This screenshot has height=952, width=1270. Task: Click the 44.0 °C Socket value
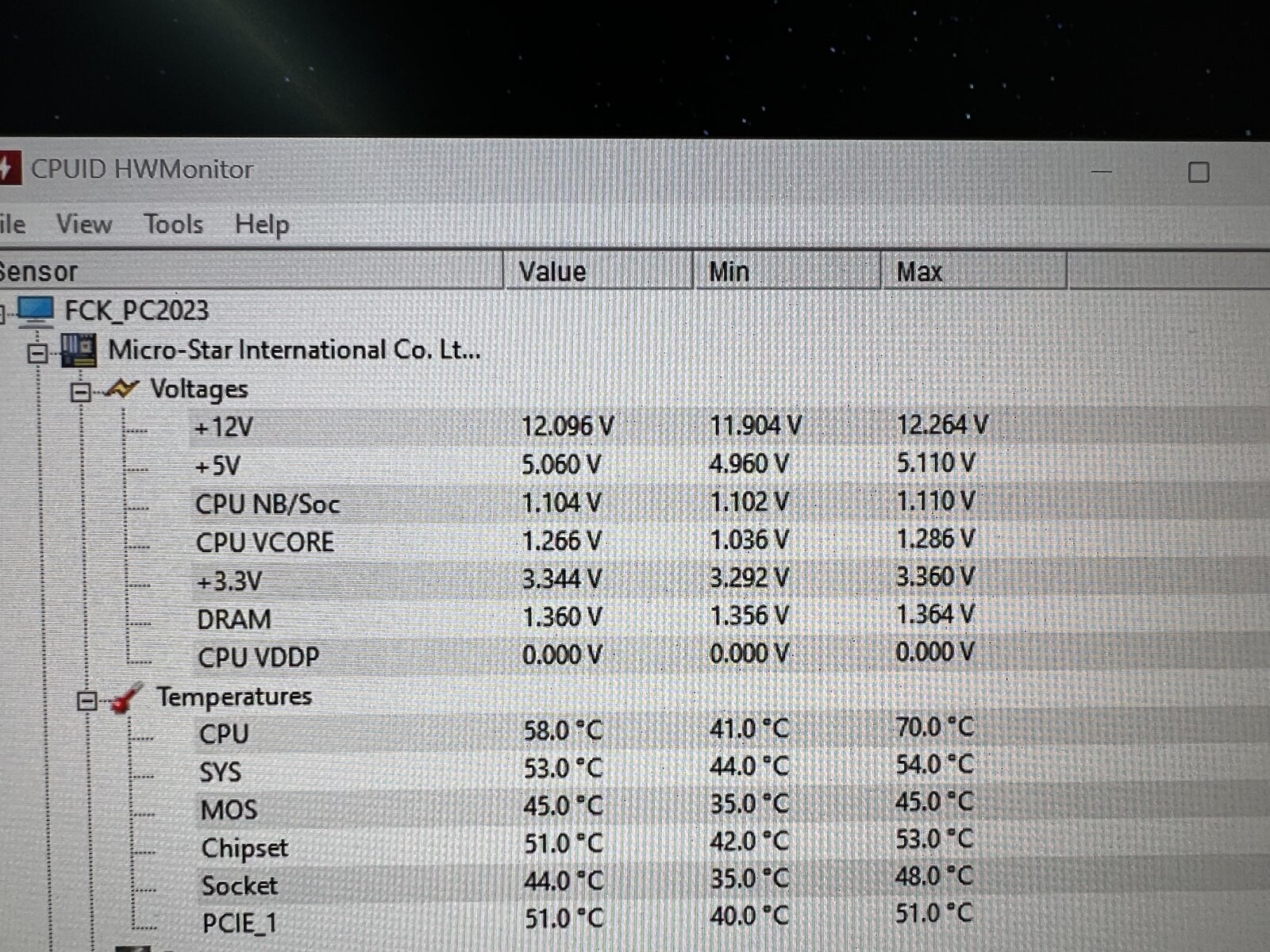point(564,881)
